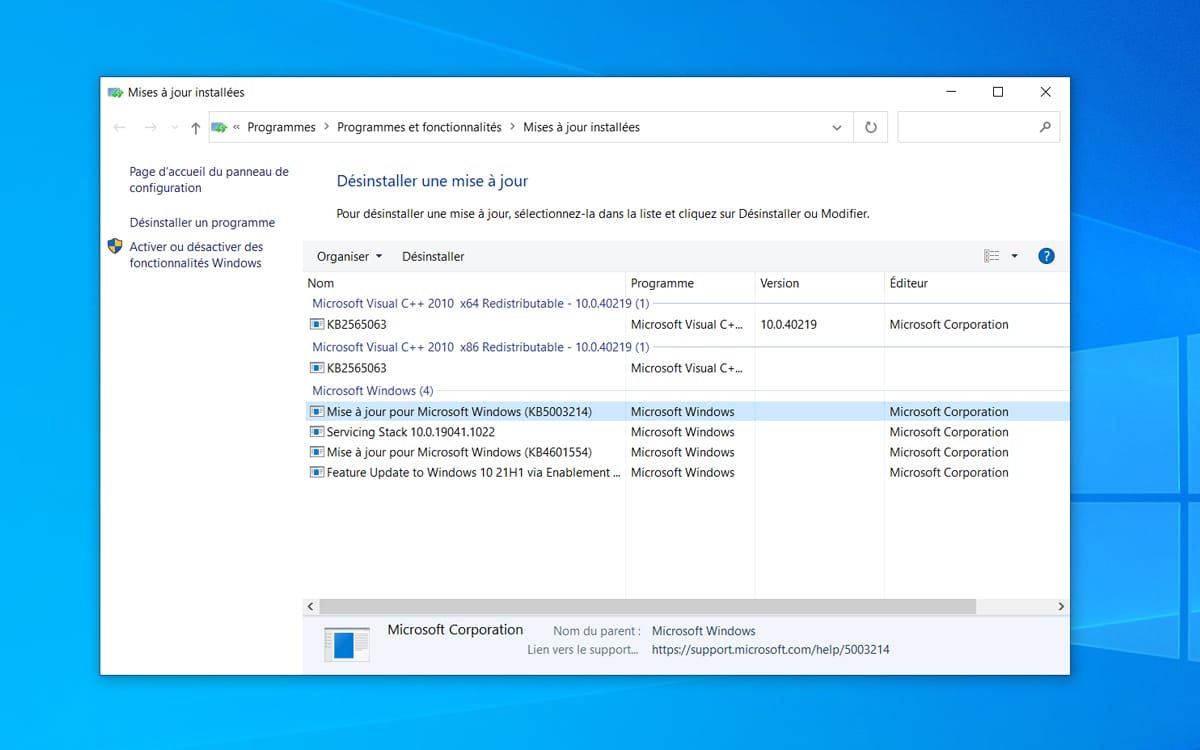This screenshot has width=1200, height=750.
Task: Click the Désinstaller button
Action: tap(433, 256)
